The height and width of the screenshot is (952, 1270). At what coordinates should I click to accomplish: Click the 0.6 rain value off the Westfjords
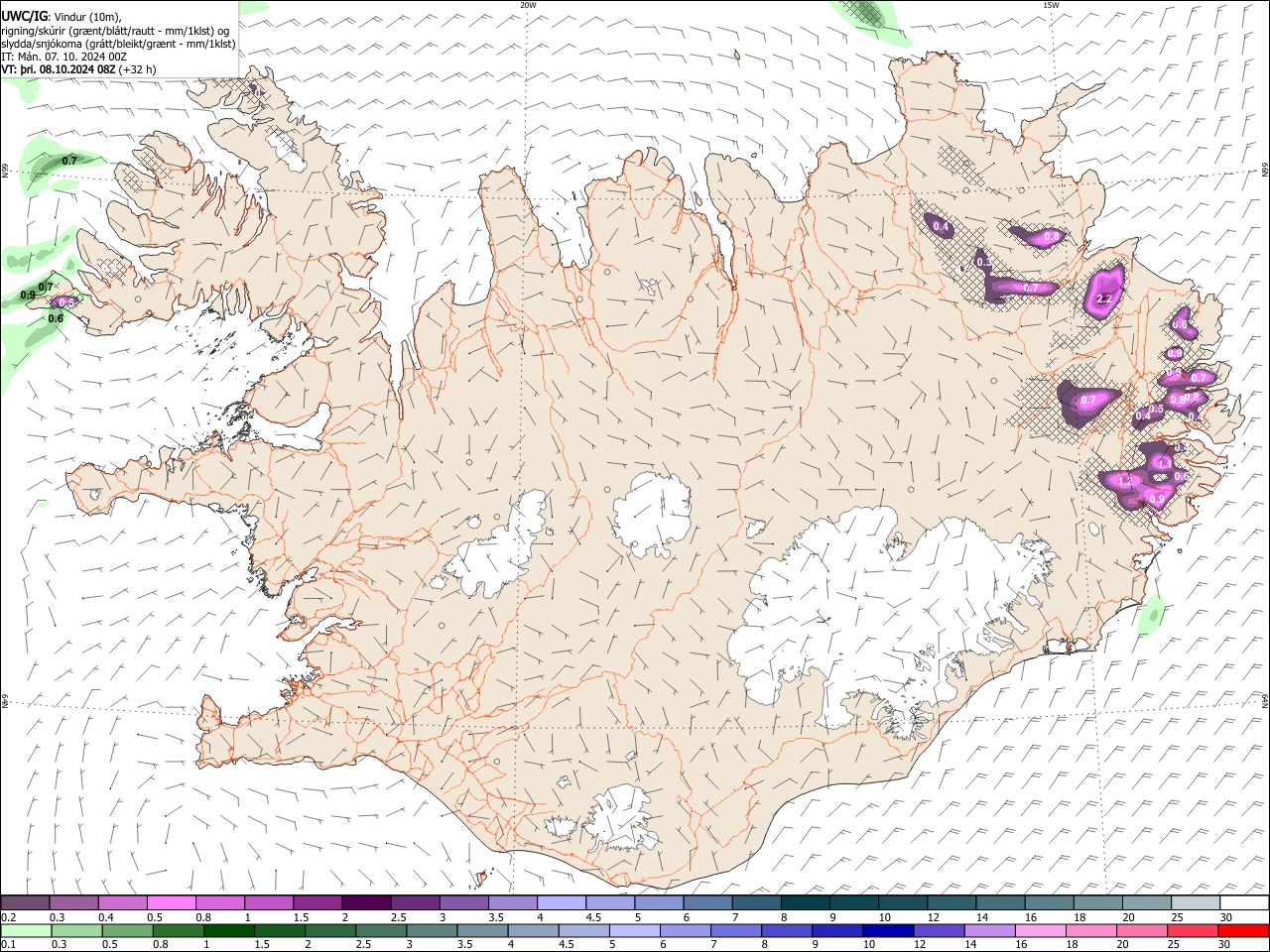tap(56, 318)
